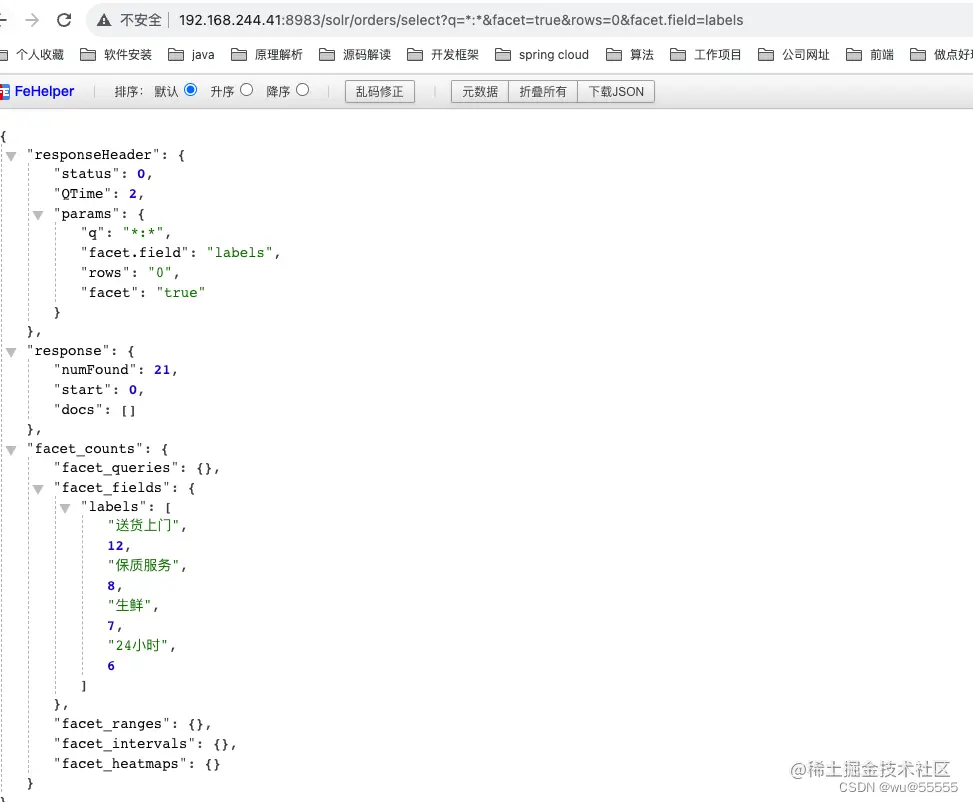This screenshot has height=802, width=973.
Task: Open the 原理解析 bookmark folder
Action: (x=267, y=55)
